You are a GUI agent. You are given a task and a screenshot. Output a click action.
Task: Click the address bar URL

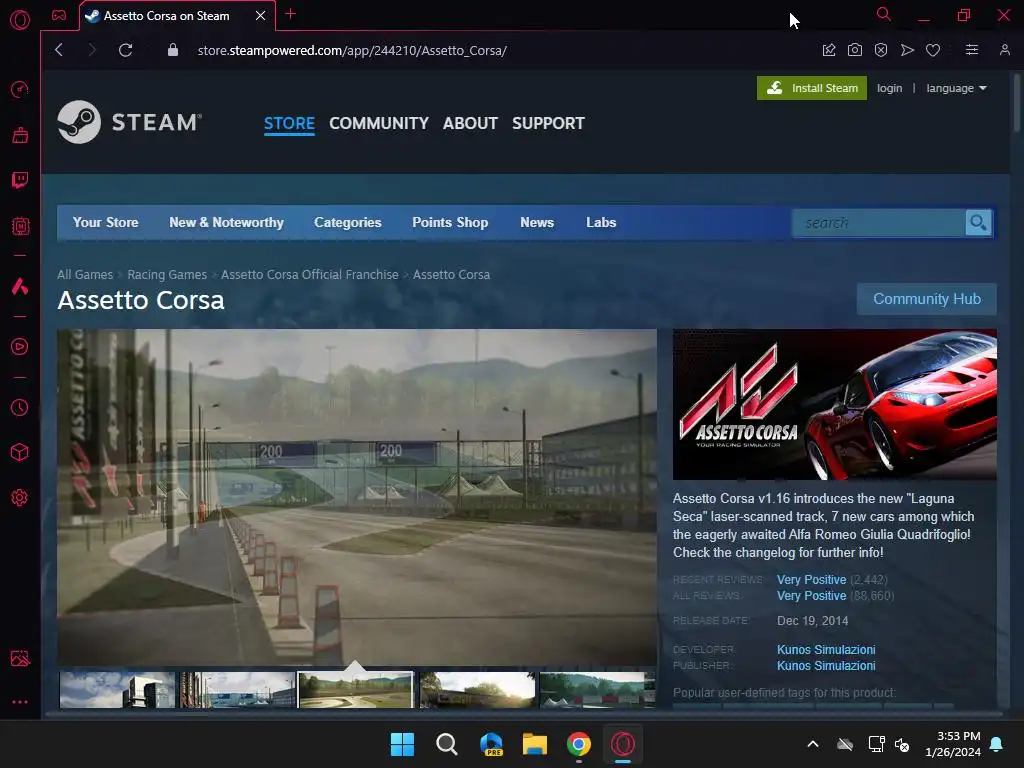click(352, 50)
